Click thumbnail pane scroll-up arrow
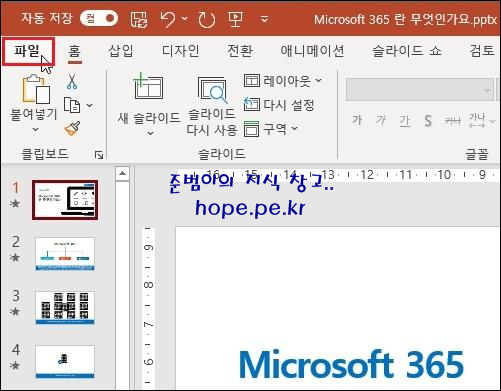Image resolution: width=501 pixels, height=391 pixels. pyautogui.click(x=122, y=173)
